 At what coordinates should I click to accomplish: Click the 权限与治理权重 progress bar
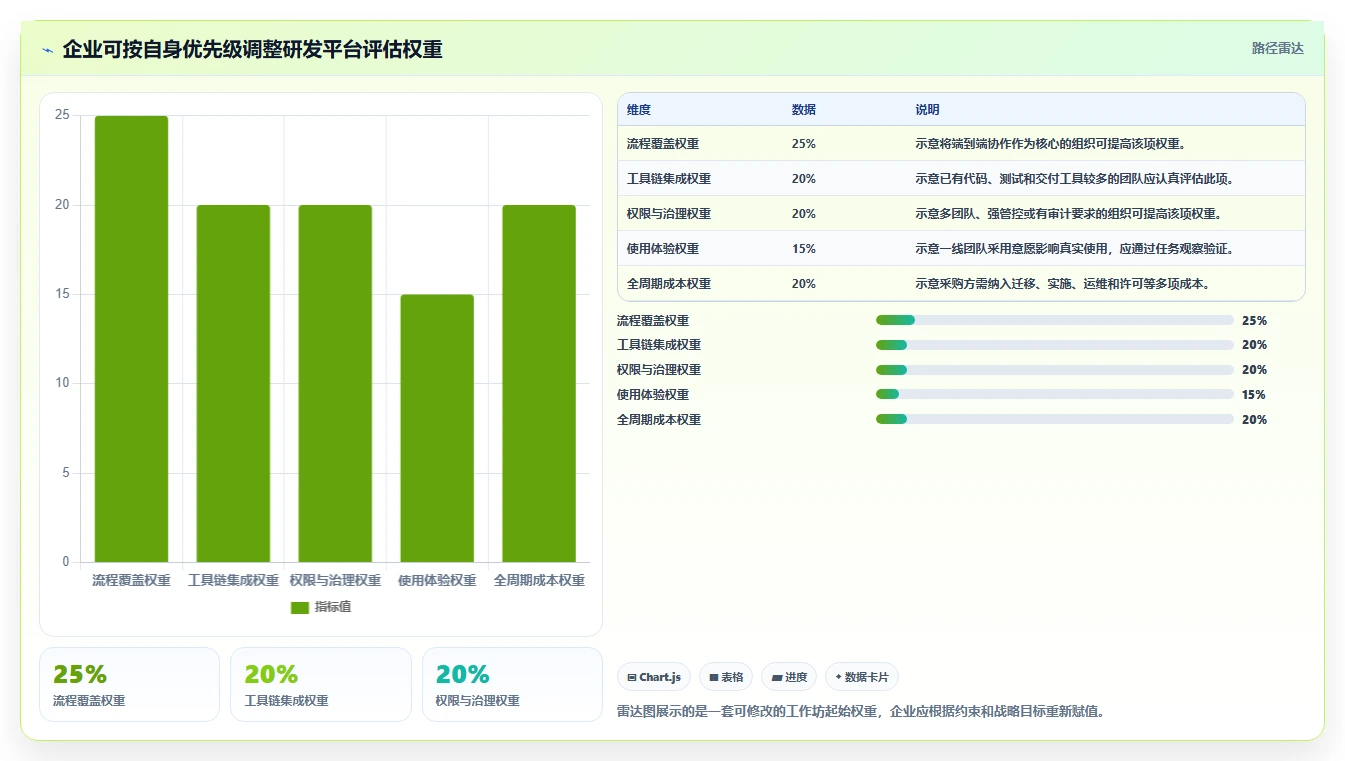[1055, 370]
